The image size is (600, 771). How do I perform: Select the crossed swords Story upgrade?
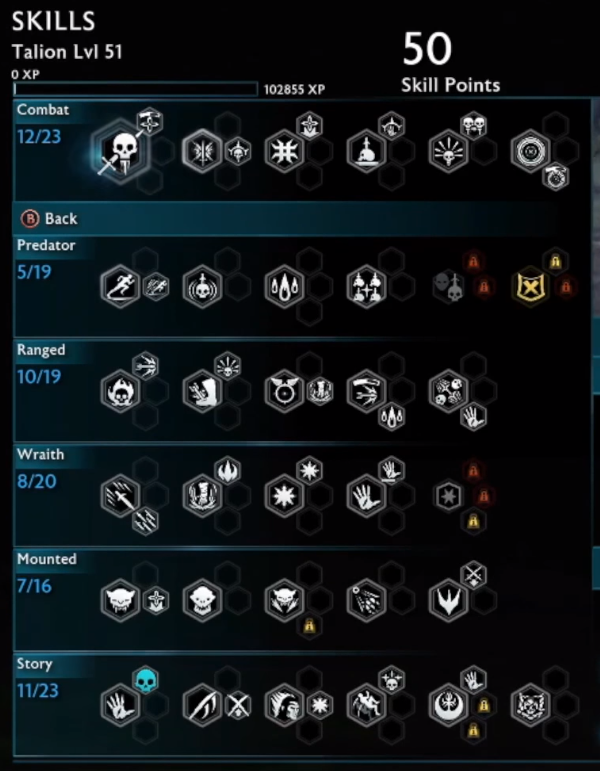tap(238, 706)
